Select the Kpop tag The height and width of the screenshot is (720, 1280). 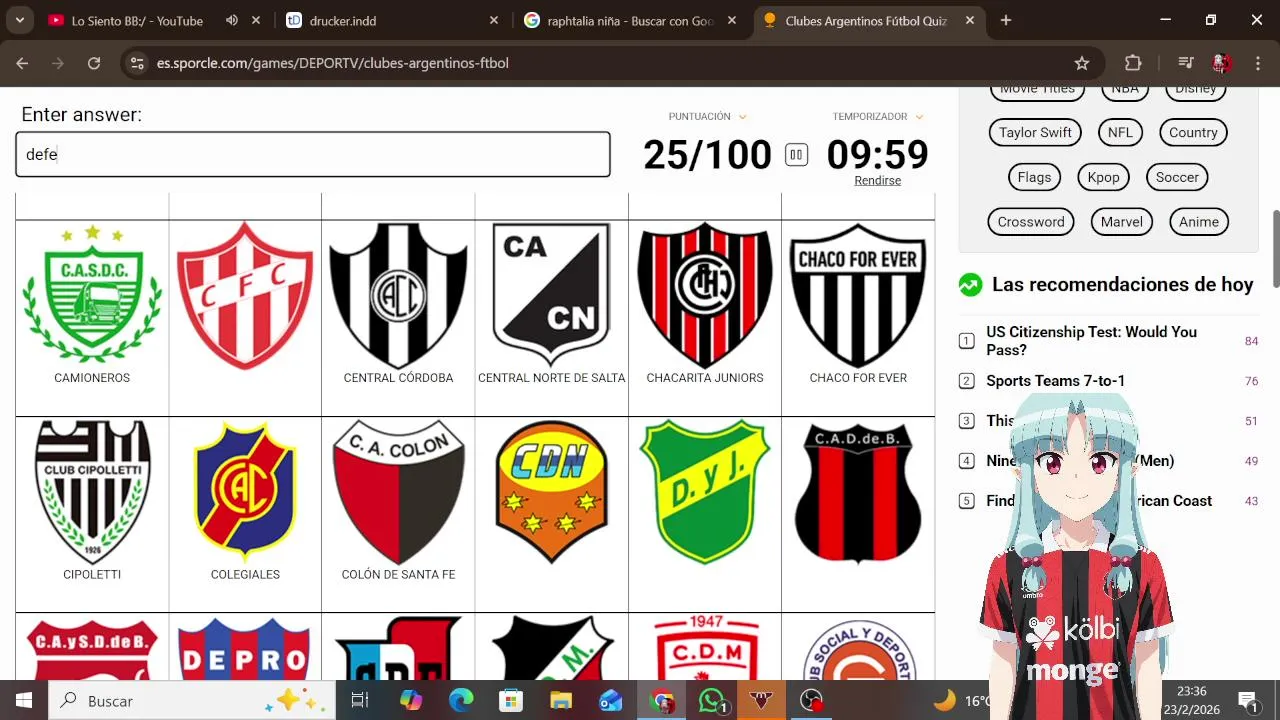click(1103, 177)
